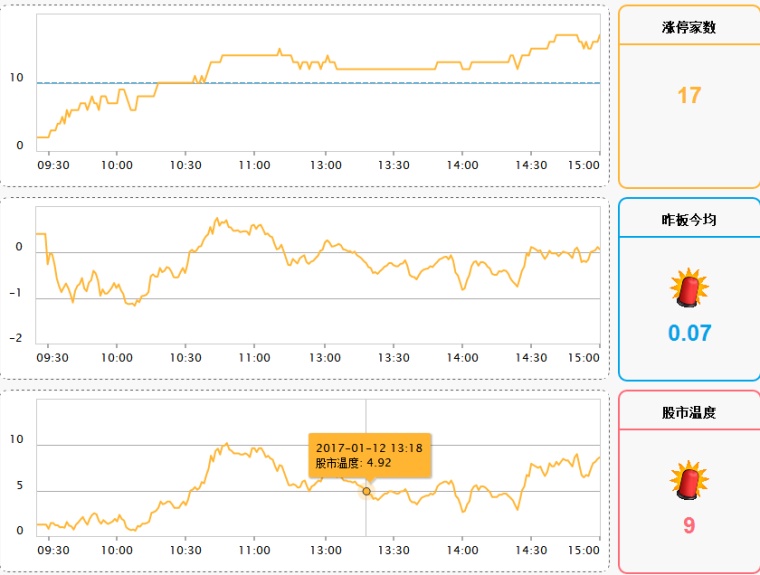The width and height of the screenshot is (760, 575).
Task: Click the 14:30 label on the bottom chart
Action: tap(531, 550)
